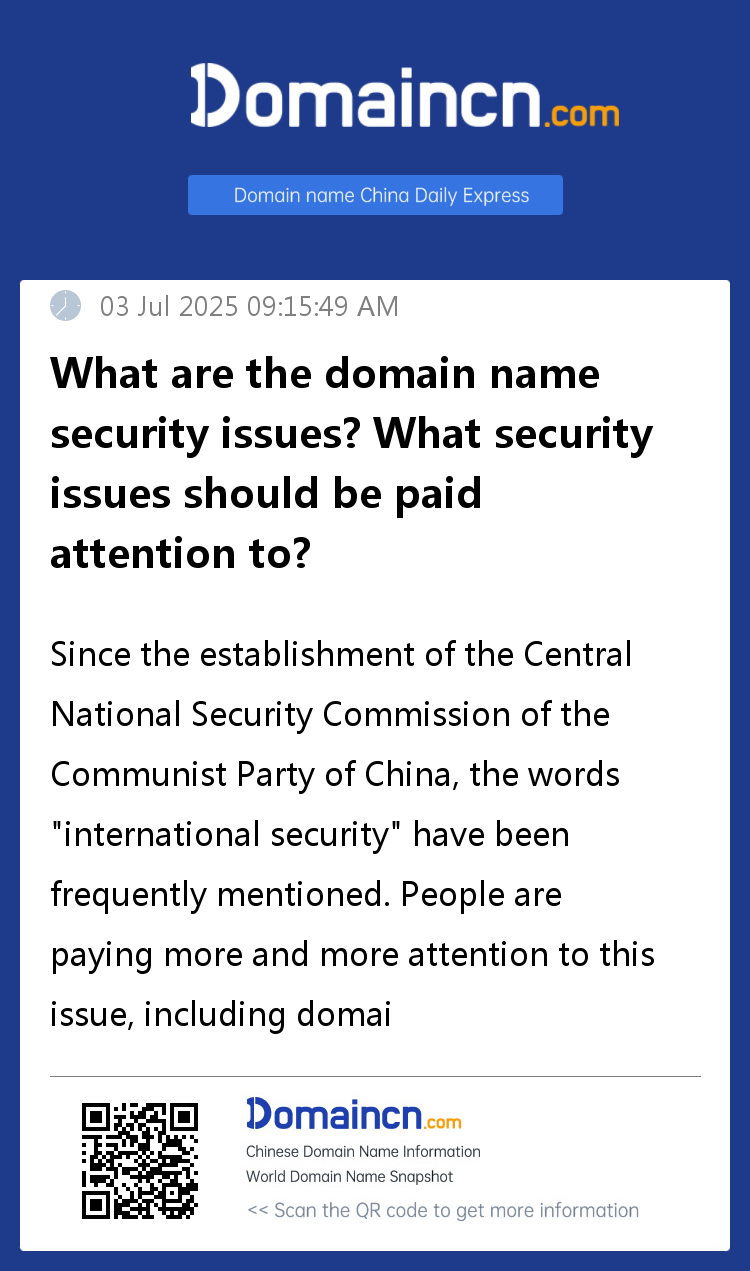The height and width of the screenshot is (1271, 750).
Task: Click the clock icon beside the timestamp
Action: click(66, 305)
